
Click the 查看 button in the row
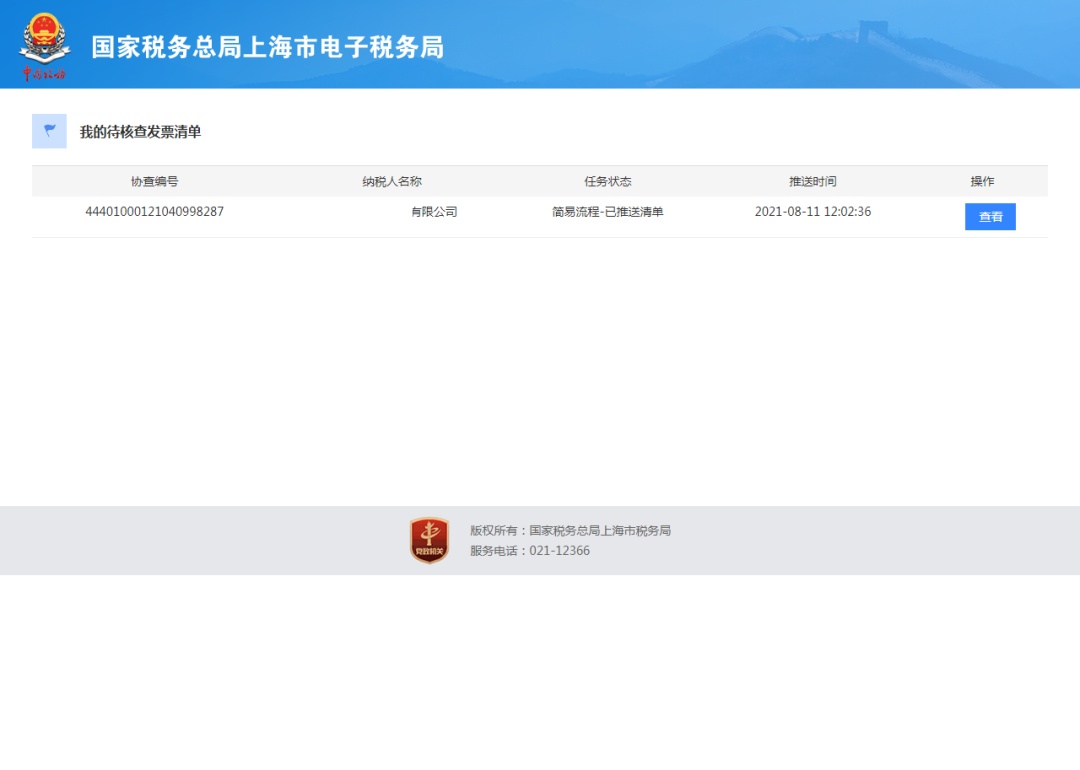[990, 217]
